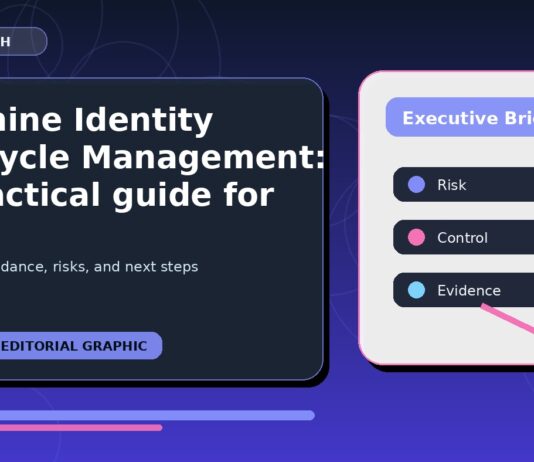534x462 pixels.
Task: Click the pink dot beside Control
Action: (416, 237)
